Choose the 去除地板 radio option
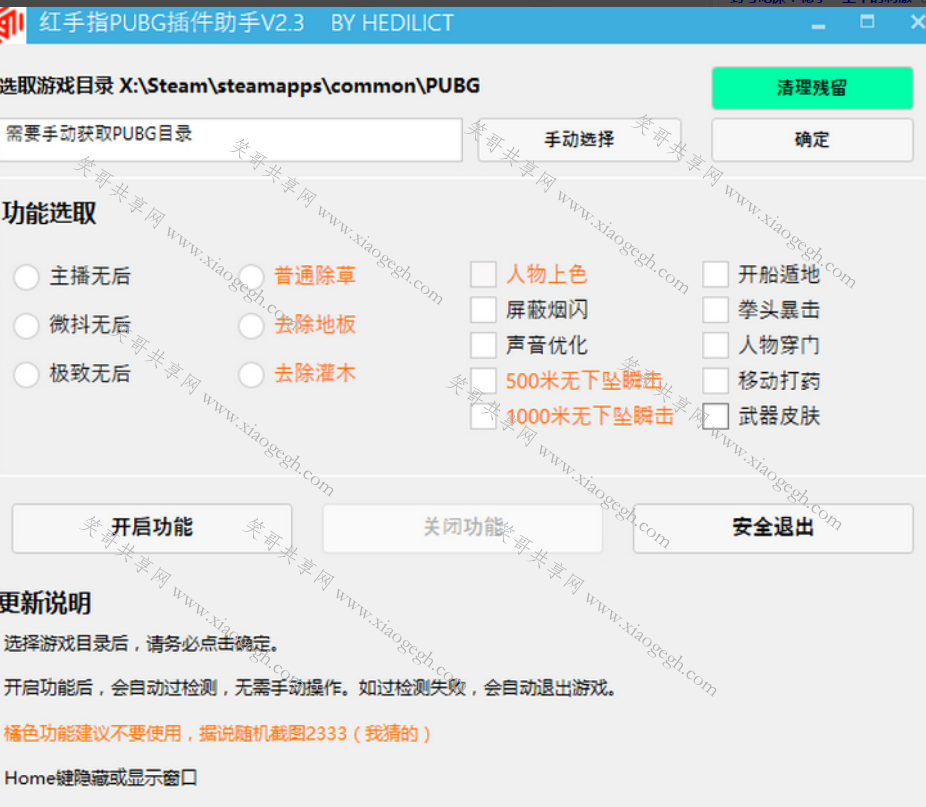Viewport: 926px width, 807px height. click(x=251, y=326)
